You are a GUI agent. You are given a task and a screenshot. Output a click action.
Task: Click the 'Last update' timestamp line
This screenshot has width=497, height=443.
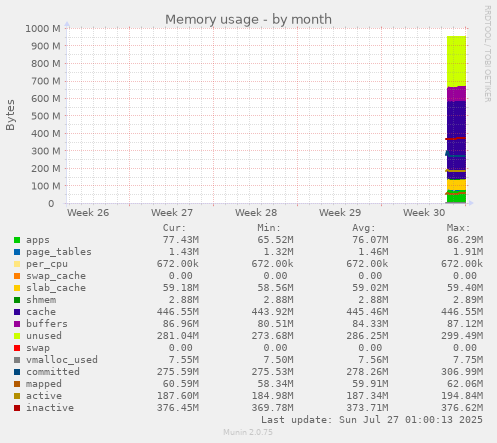tap(372, 420)
